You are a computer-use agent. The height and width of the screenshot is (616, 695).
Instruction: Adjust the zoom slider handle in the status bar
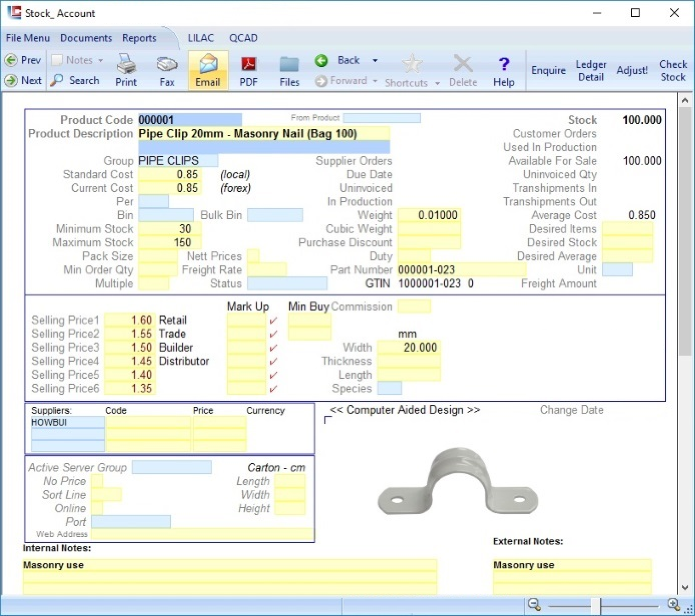pos(596,605)
